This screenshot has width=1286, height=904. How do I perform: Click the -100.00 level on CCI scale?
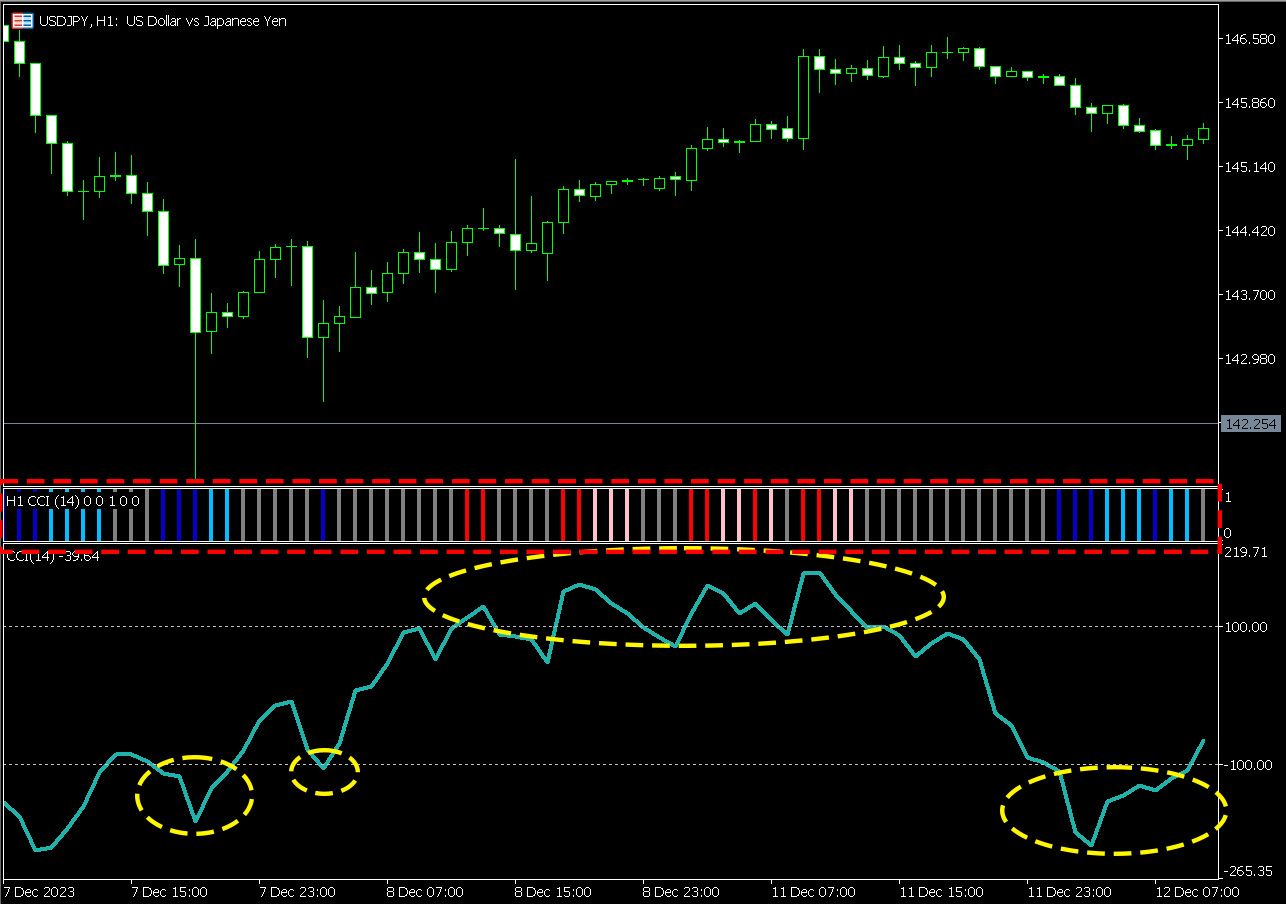[1246, 765]
